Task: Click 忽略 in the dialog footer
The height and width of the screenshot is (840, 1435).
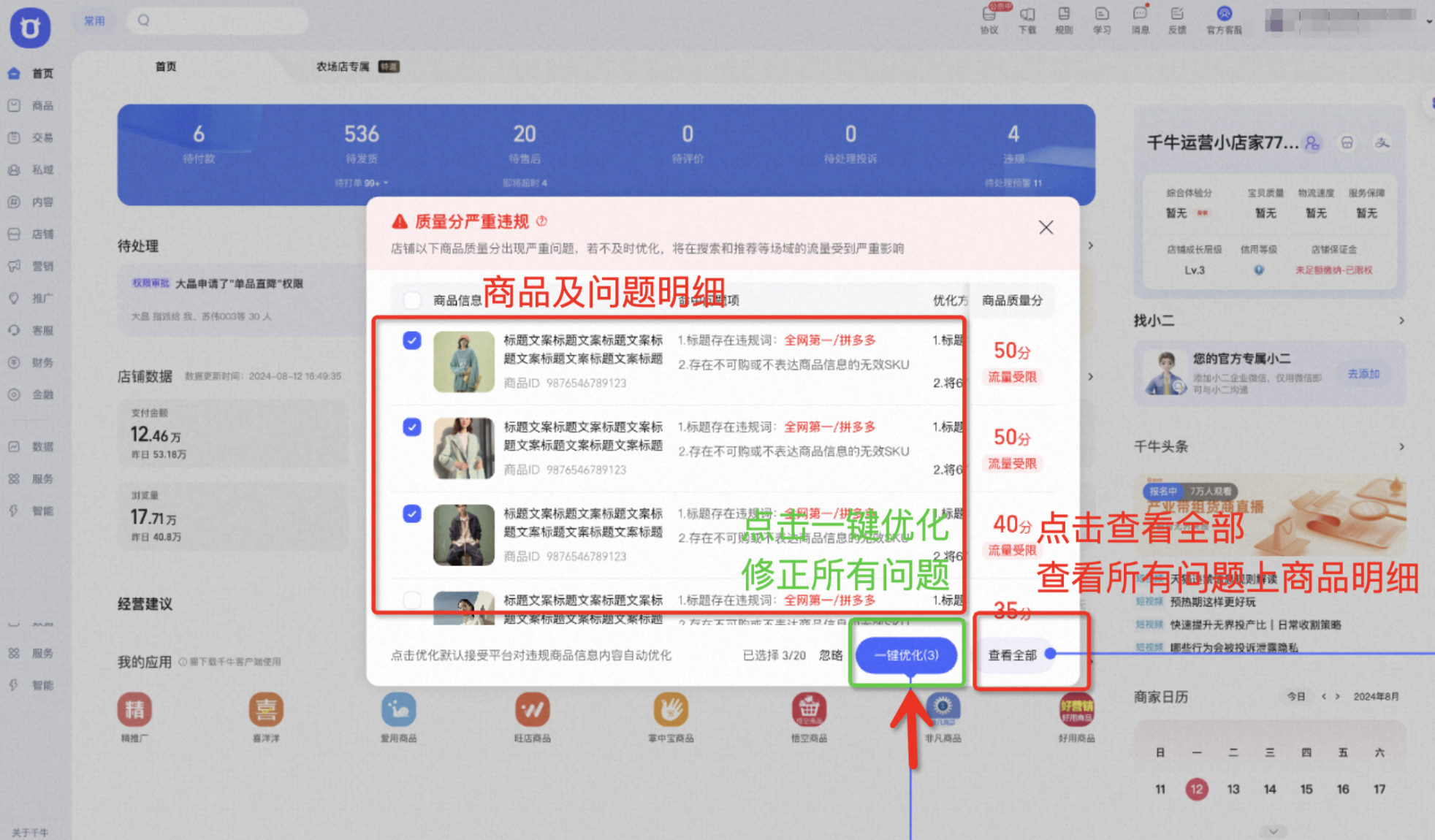Action: 831,655
